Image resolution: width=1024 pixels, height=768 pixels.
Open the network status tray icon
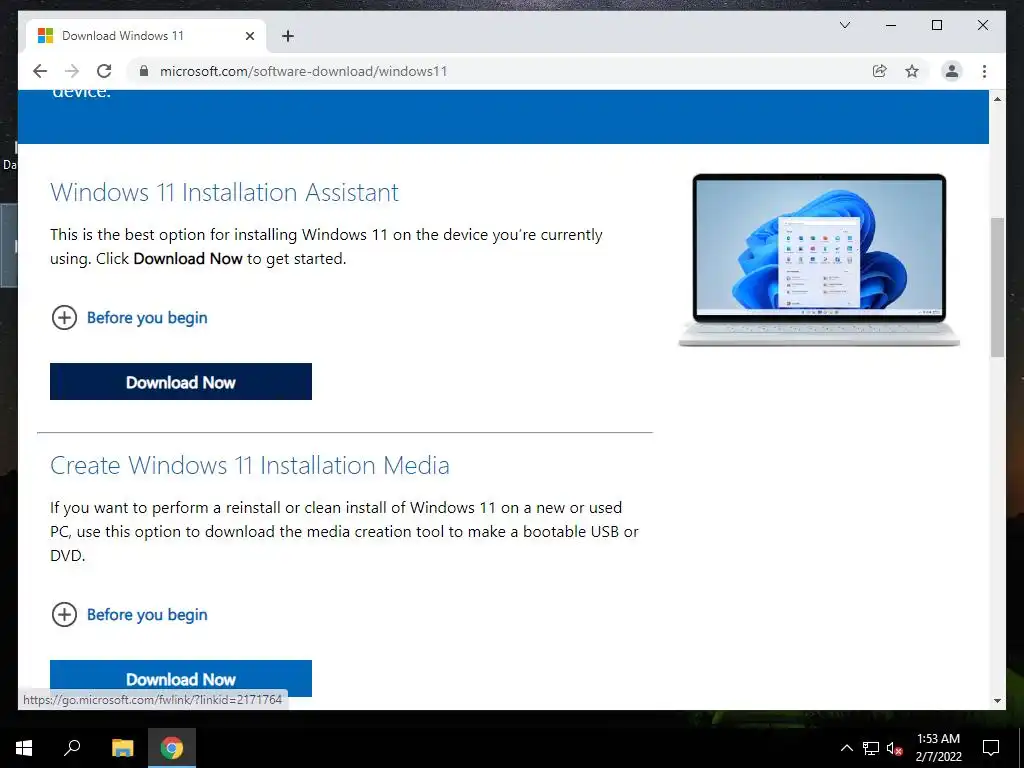click(x=871, y=748)
